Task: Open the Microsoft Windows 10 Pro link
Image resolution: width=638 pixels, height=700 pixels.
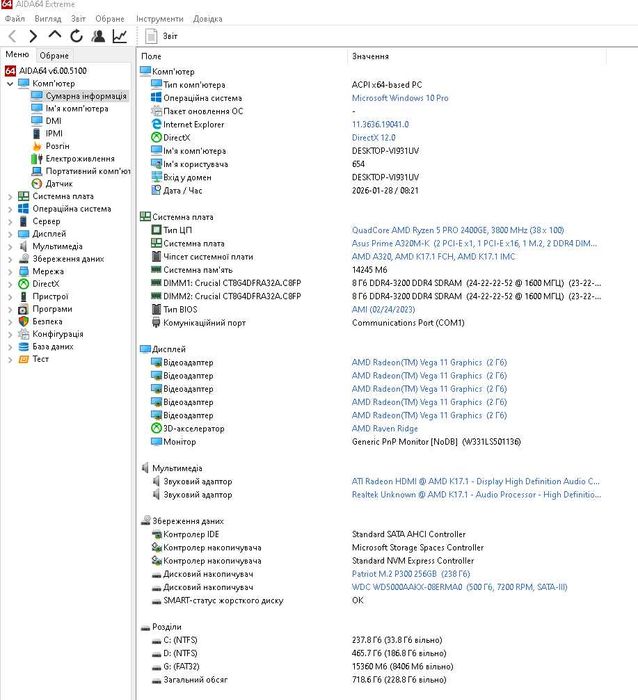Action: tap(400, 98)
